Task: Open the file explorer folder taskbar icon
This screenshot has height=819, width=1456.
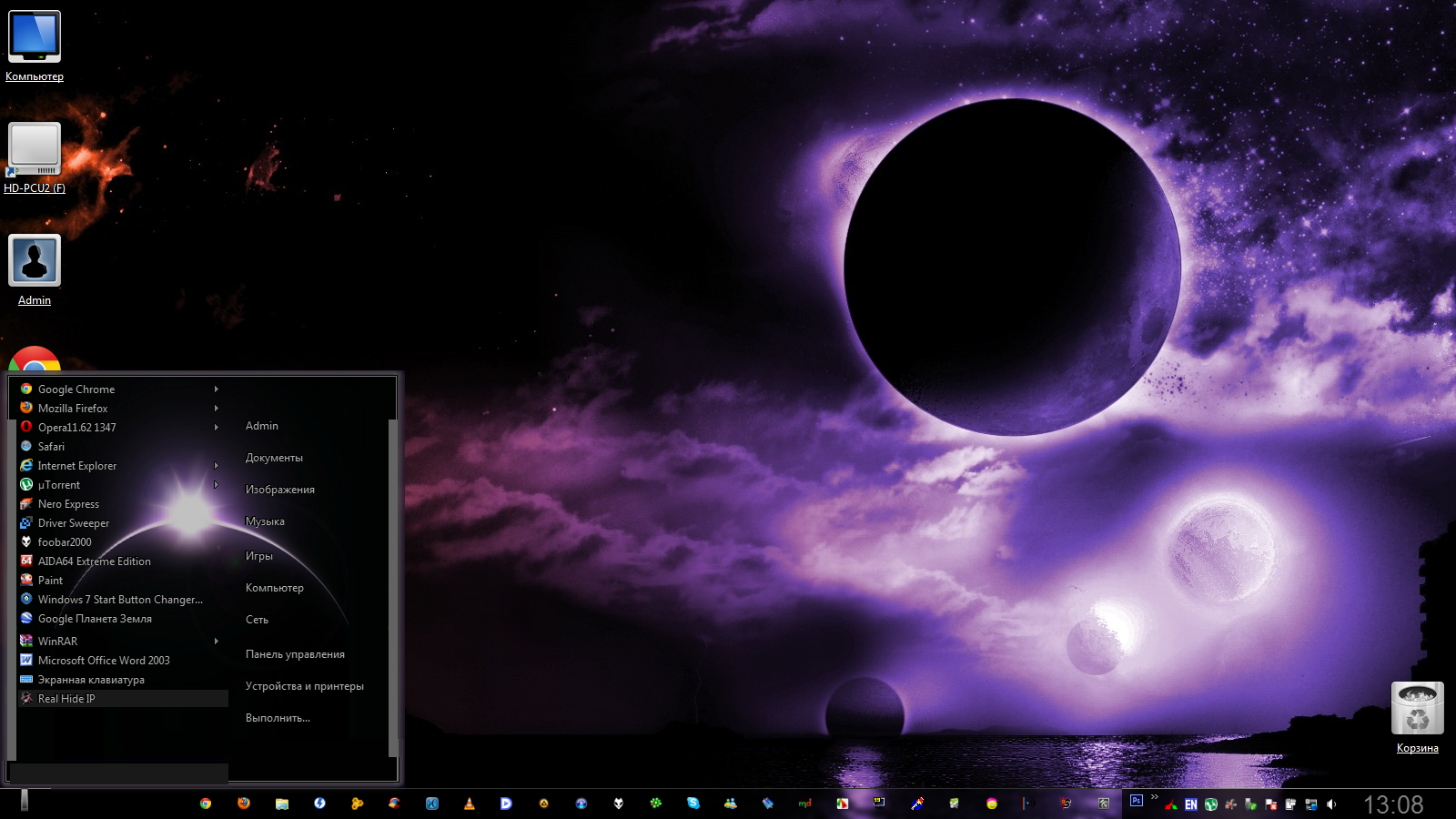Action: click(282, 804)
